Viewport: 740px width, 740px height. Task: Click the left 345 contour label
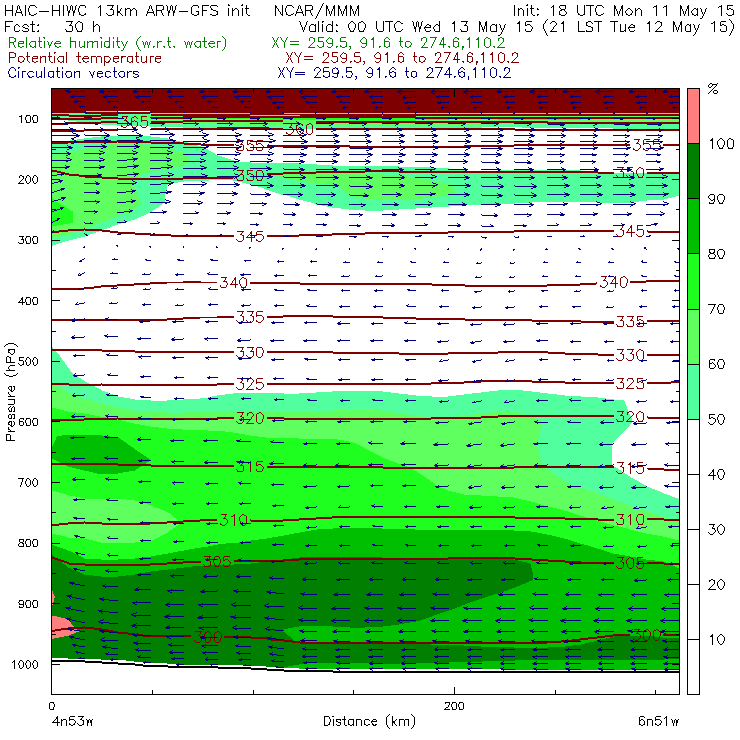pyautogui.click(x=250, y=236)
